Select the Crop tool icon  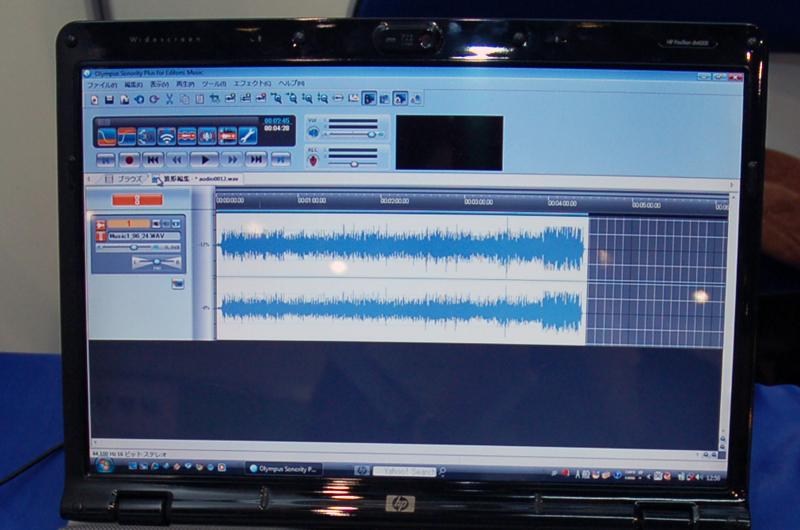[215, 99]
